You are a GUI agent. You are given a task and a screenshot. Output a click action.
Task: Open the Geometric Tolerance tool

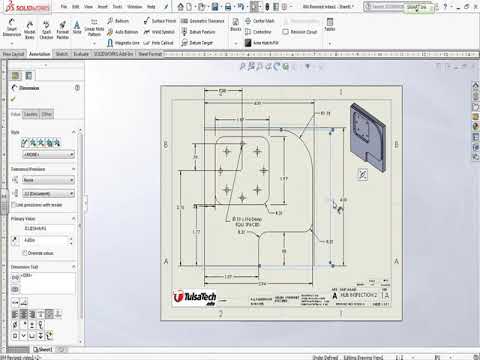point(202,21)
